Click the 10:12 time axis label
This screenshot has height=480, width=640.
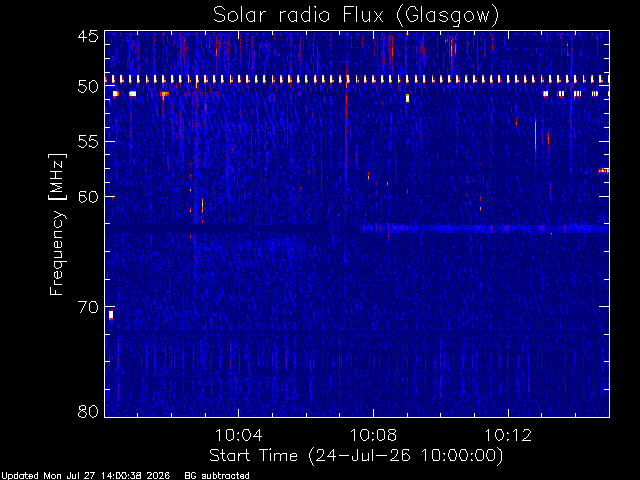508,436
